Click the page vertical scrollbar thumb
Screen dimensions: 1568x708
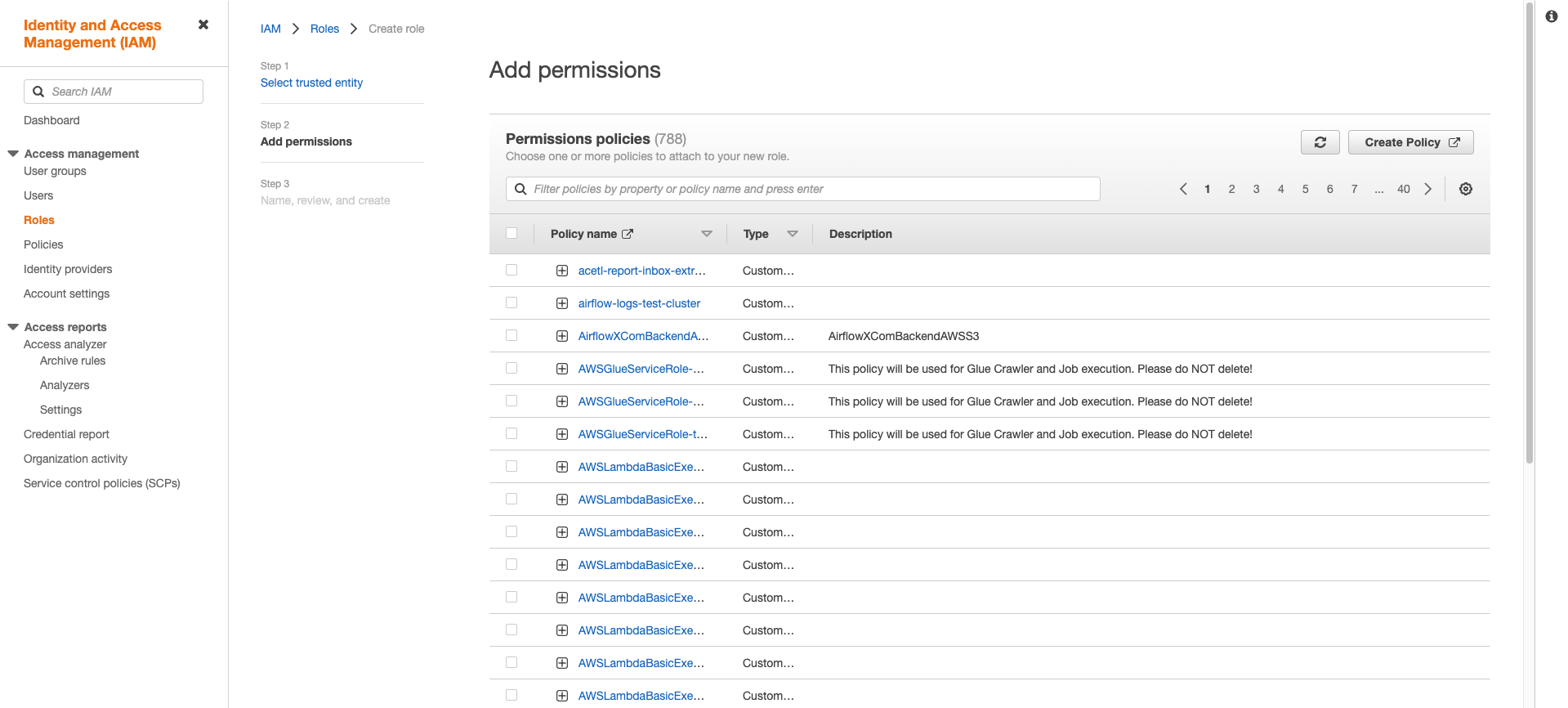click(x=1529, y=233)
